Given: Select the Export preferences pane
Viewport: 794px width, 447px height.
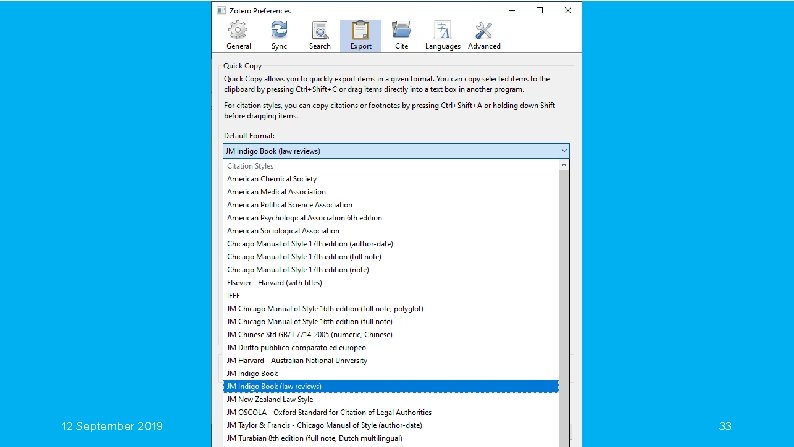Looking at the screenshot, I should click(361, 35).
